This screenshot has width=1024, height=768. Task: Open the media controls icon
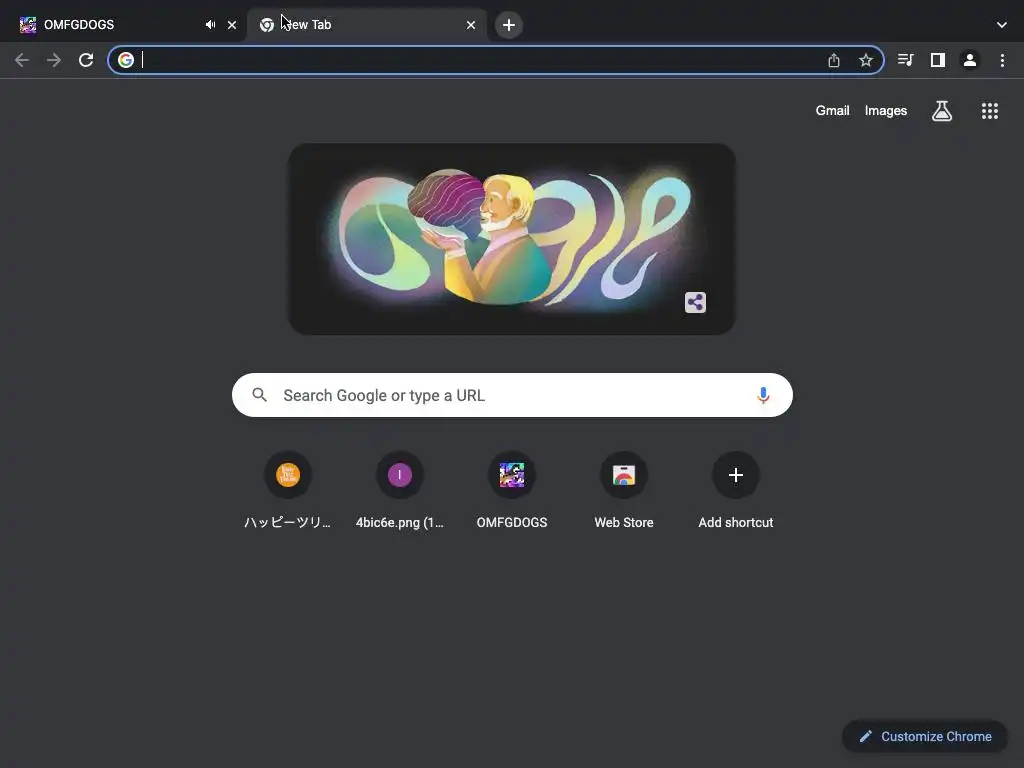[x=905, y=60]
